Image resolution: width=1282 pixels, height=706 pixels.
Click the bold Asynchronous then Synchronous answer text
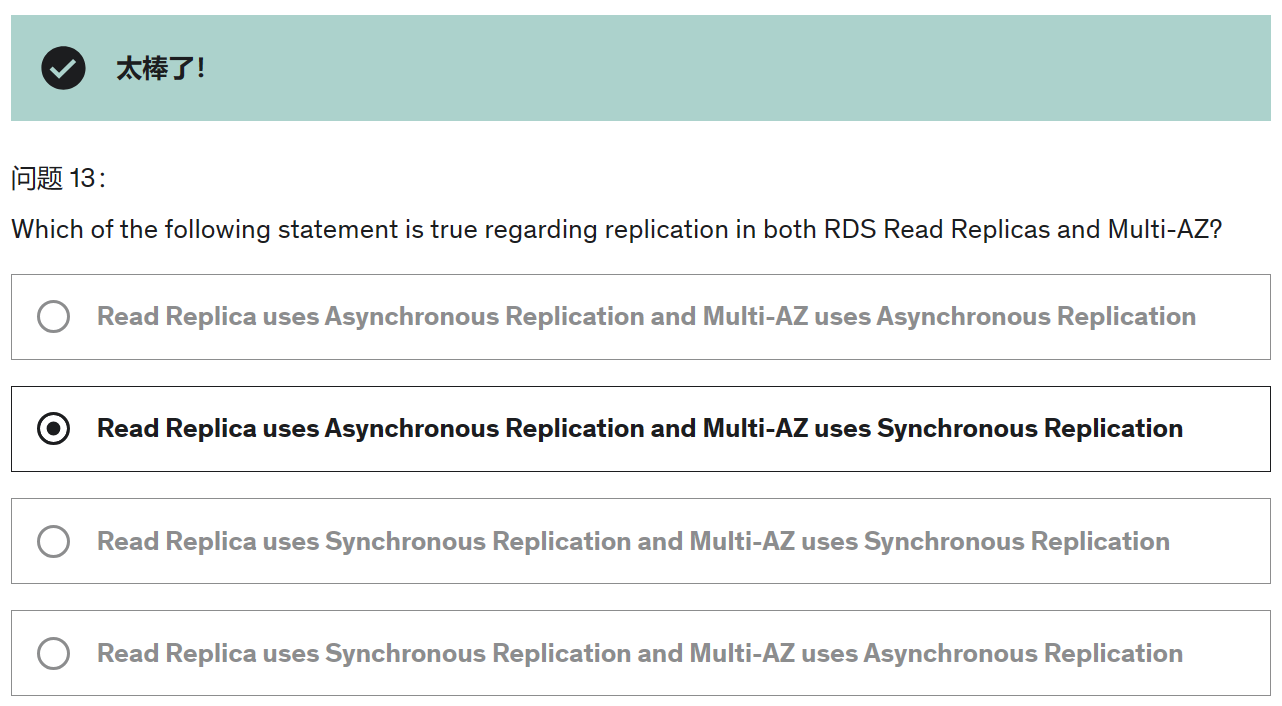point(640,429)
